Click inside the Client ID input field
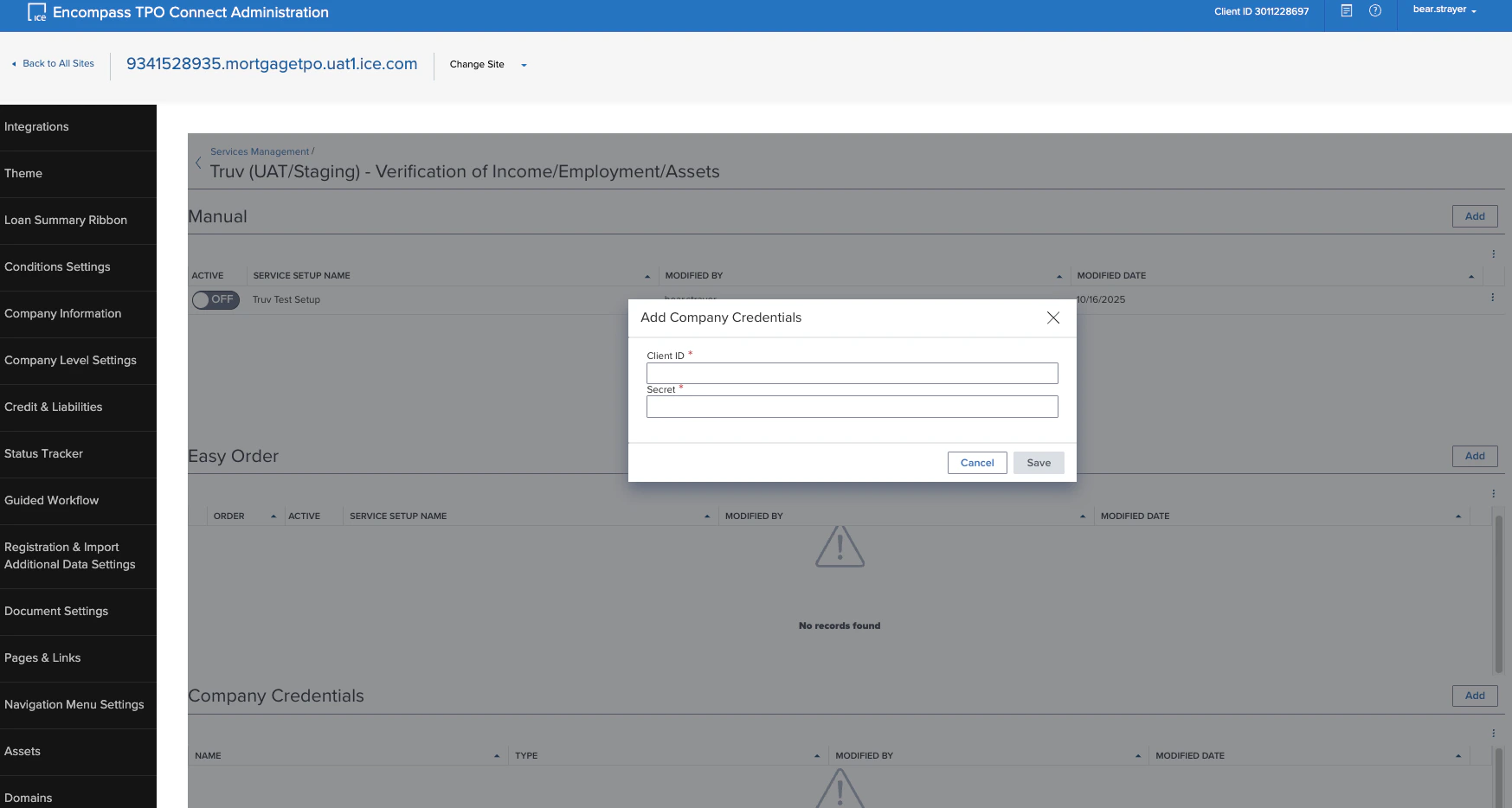This screenshot has height=808, width=1512. click(852, 373)
